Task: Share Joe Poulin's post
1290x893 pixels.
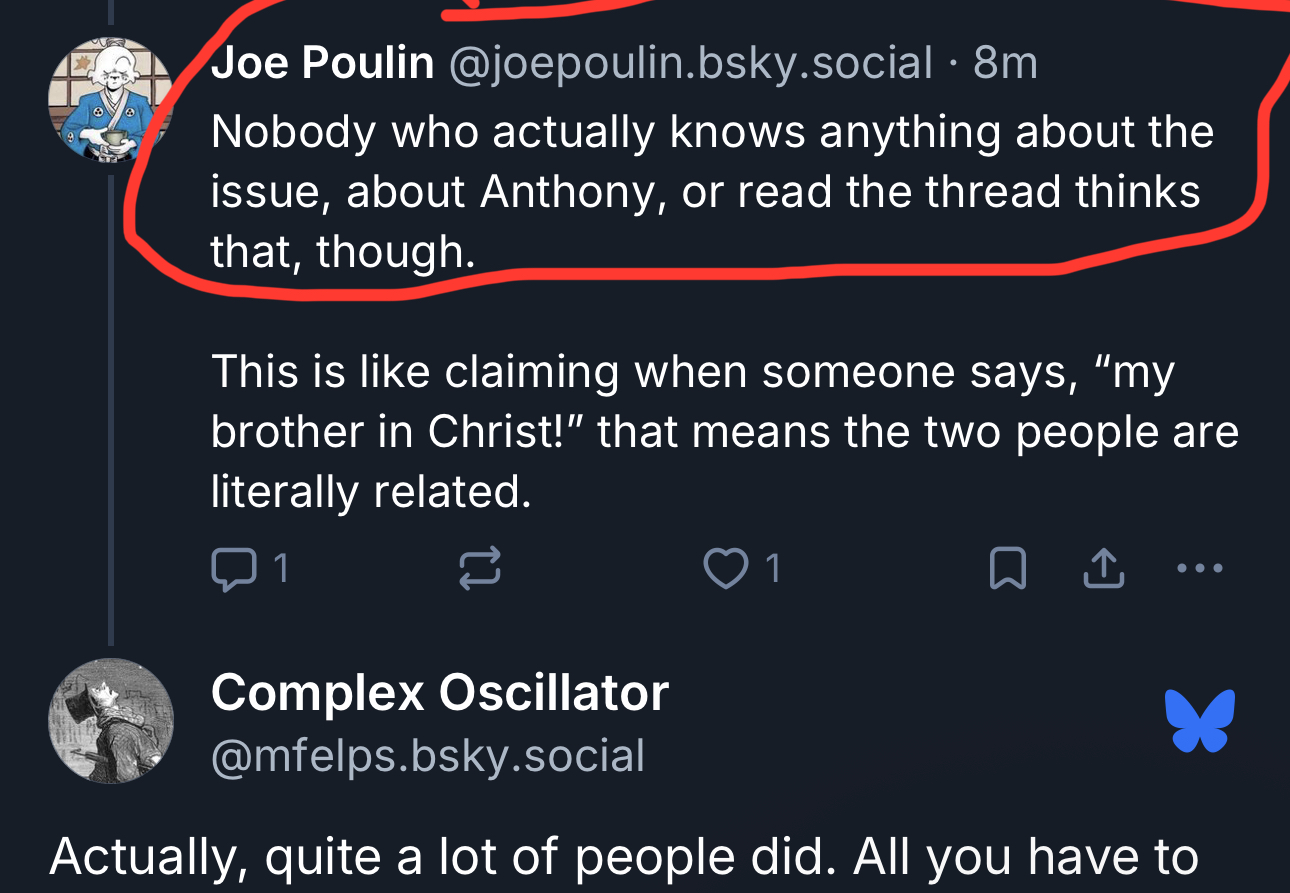Action: point(1103,569)
